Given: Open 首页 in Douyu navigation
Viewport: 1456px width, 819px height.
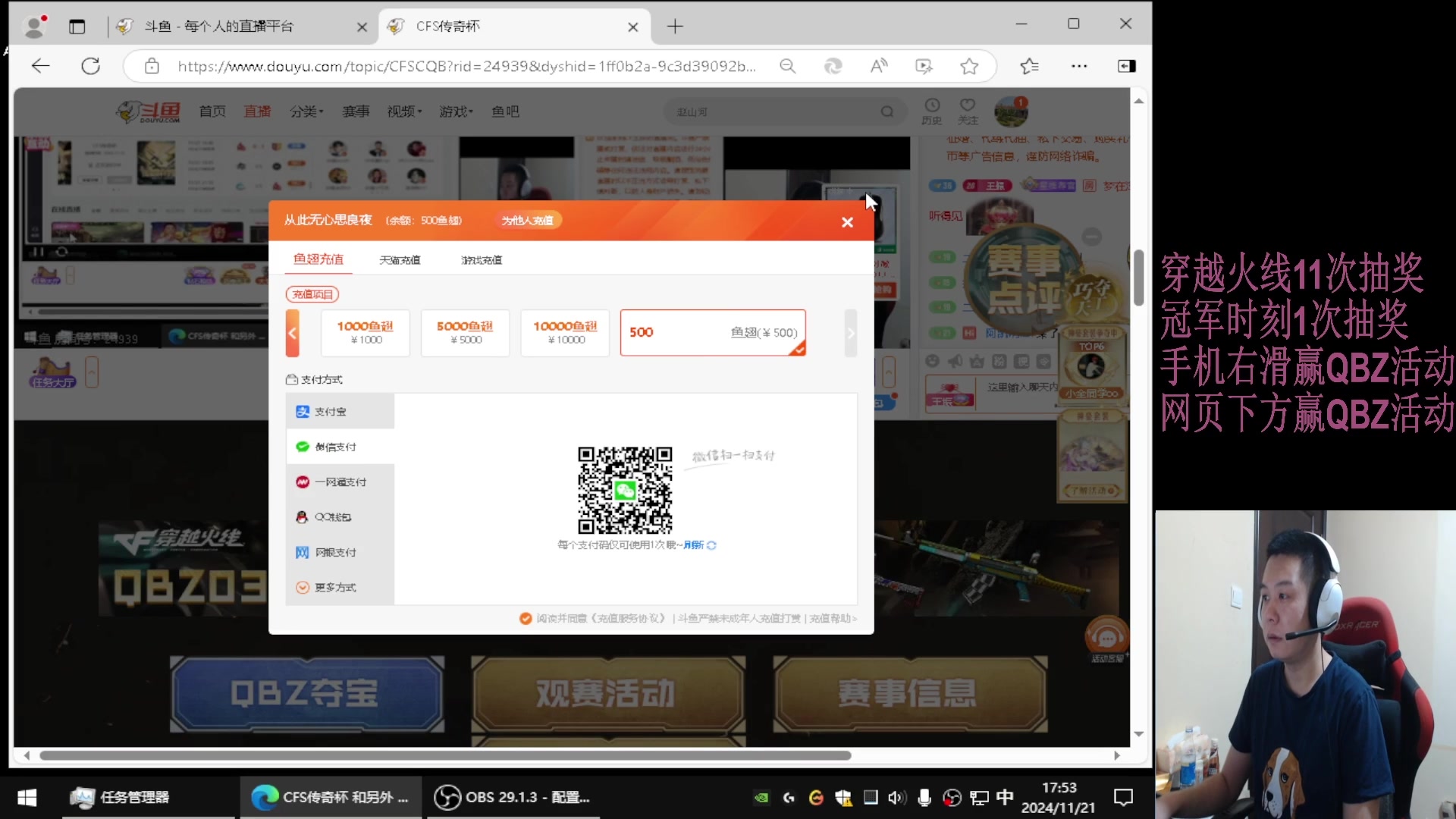Looking at the screenshot, I should tap(212, 111).
